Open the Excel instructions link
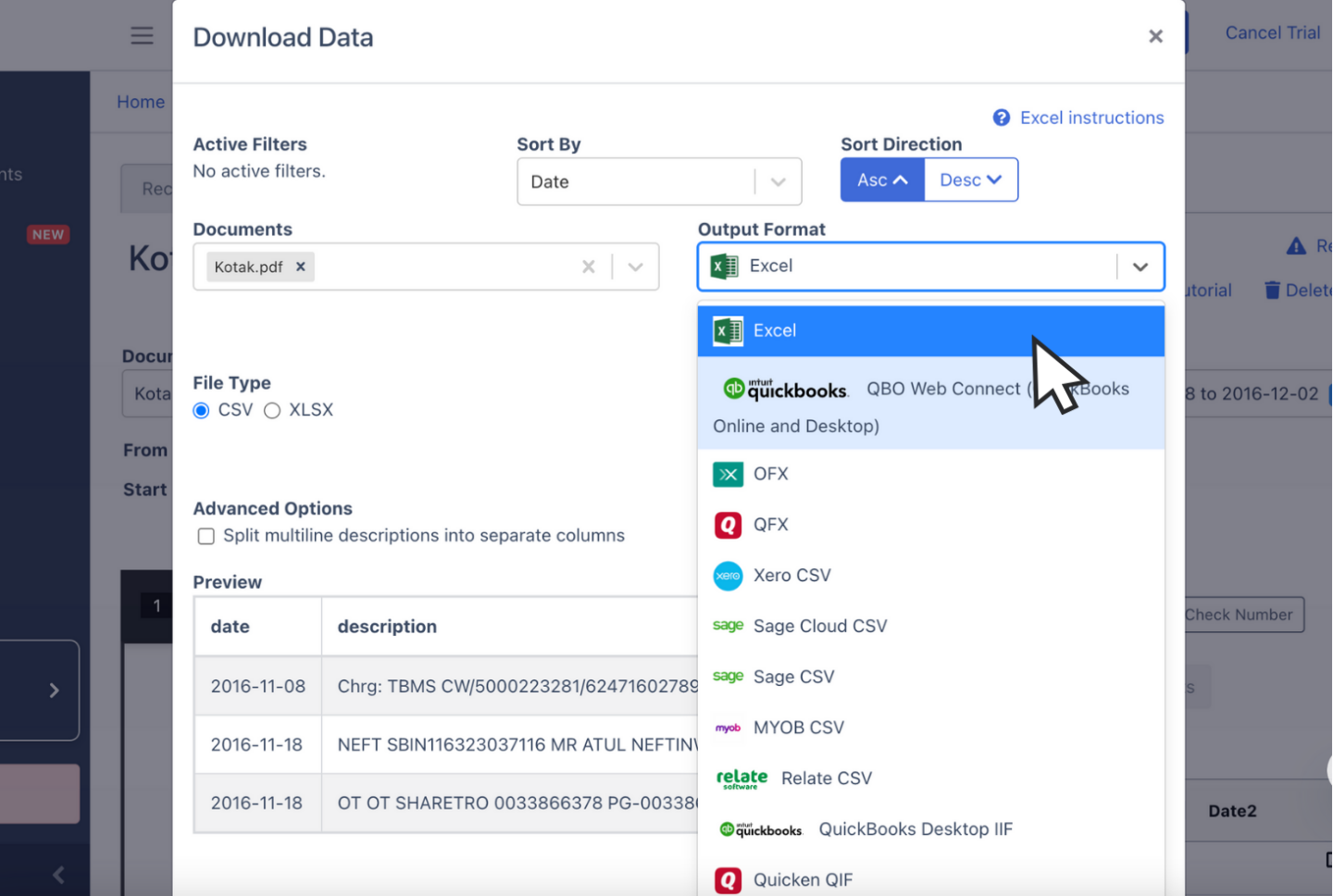This screenshot has height=896, width=1333. (1091, 118)
